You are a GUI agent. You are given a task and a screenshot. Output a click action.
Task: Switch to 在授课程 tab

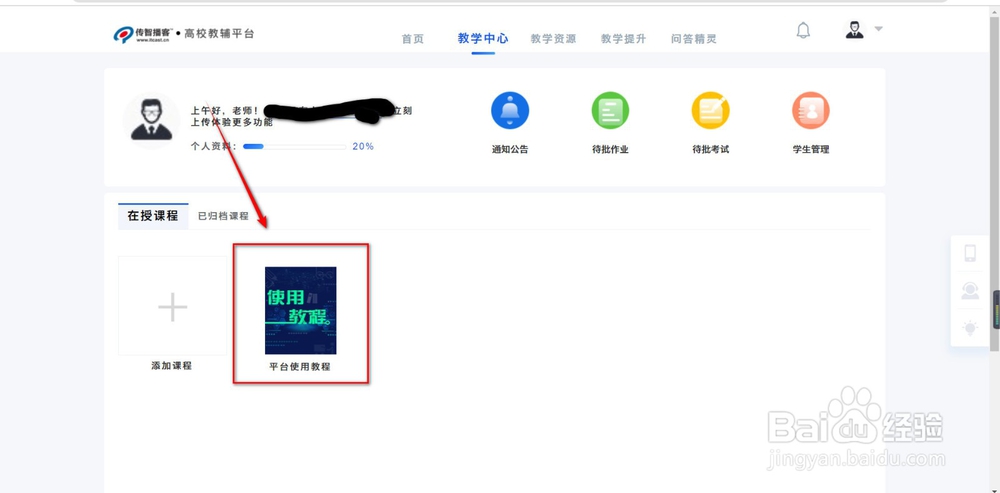click(x=153, y=216)
